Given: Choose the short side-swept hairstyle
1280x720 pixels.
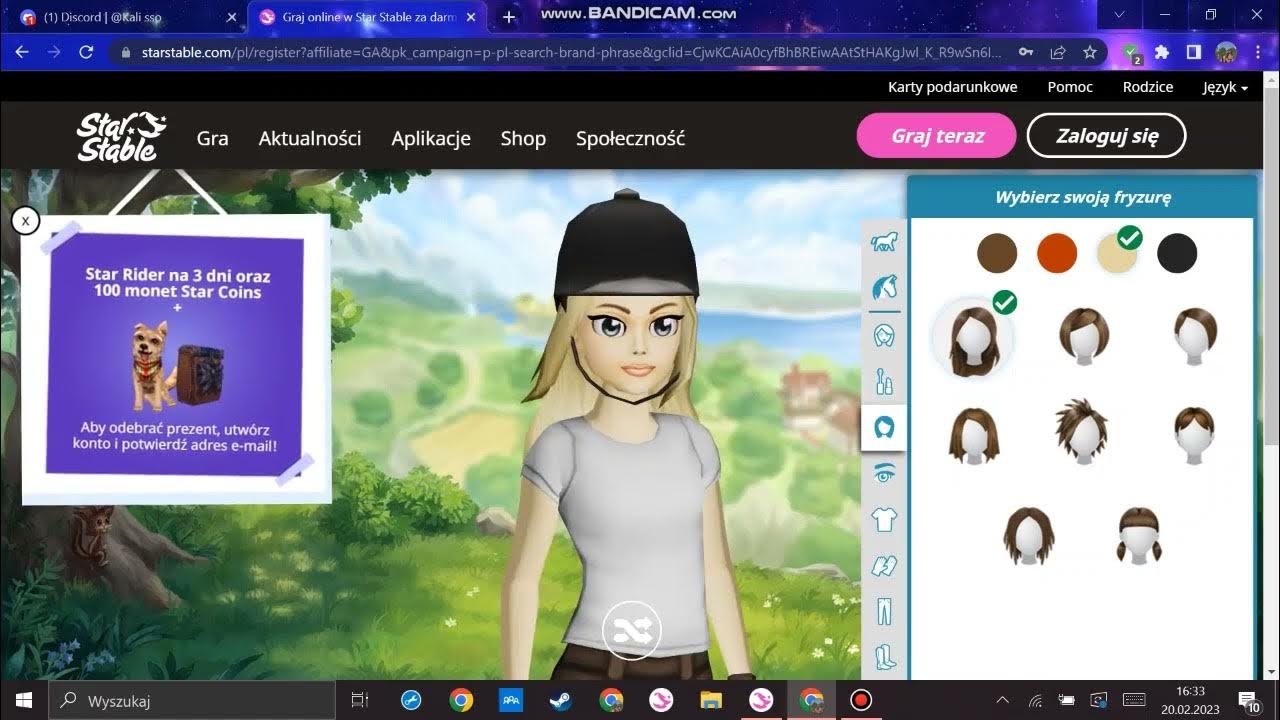Looking at the screenshot, I should [x=1195, y=336].
